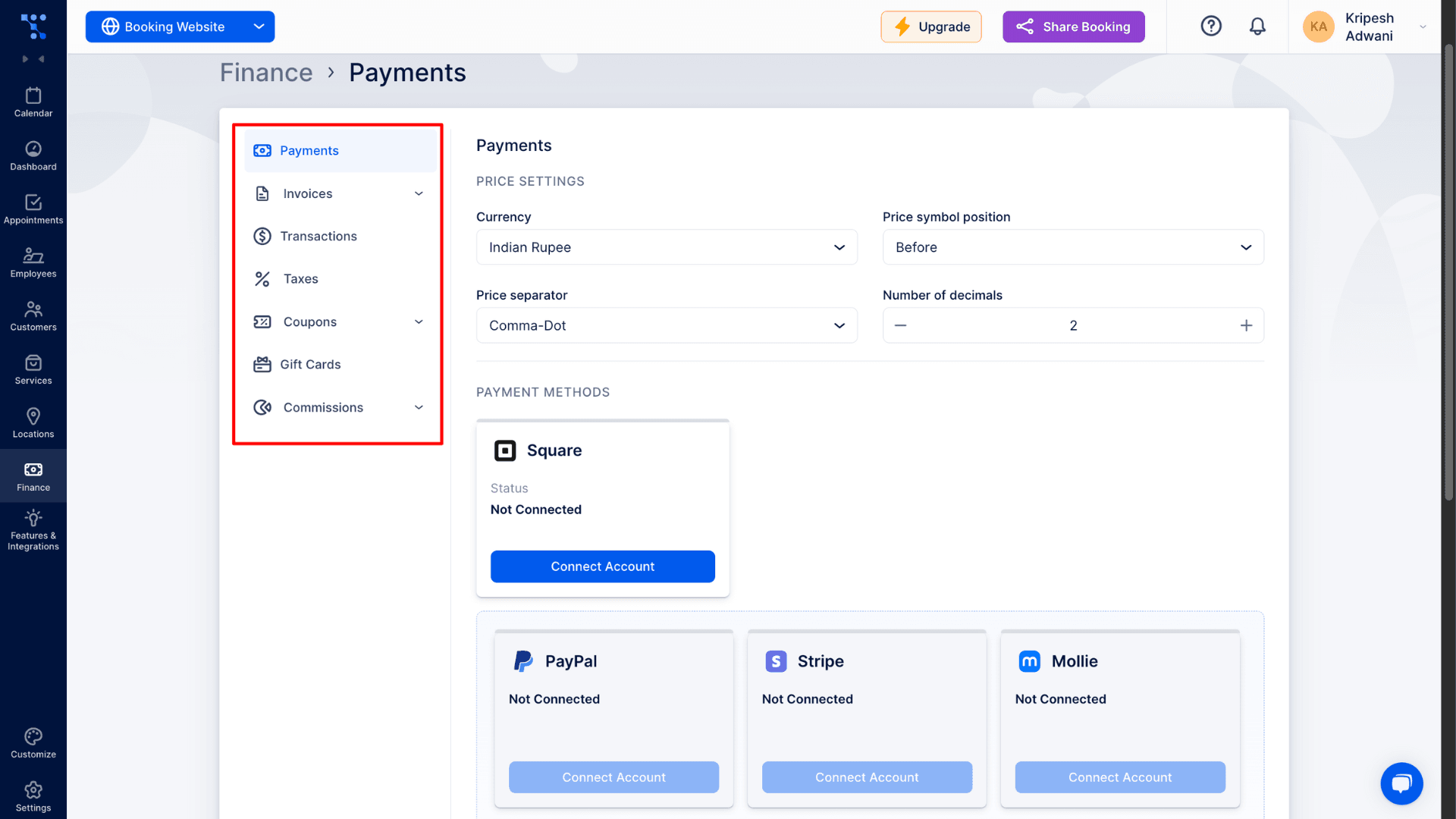The image size is (1456, 819).
Task: Select Transactions in finance menu
Action: click(x=318, y=236)
